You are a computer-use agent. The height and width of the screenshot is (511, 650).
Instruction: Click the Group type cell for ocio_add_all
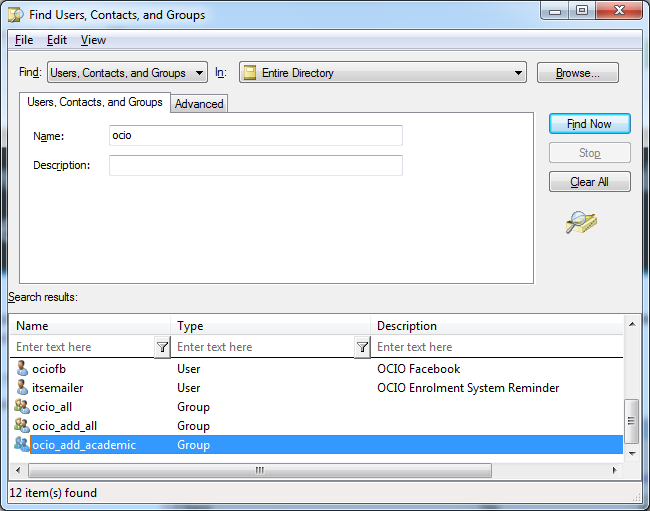click(193, 426)
